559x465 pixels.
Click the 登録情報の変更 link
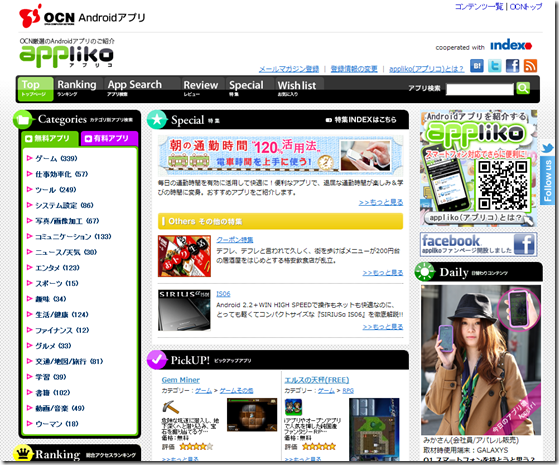(354, 69)
